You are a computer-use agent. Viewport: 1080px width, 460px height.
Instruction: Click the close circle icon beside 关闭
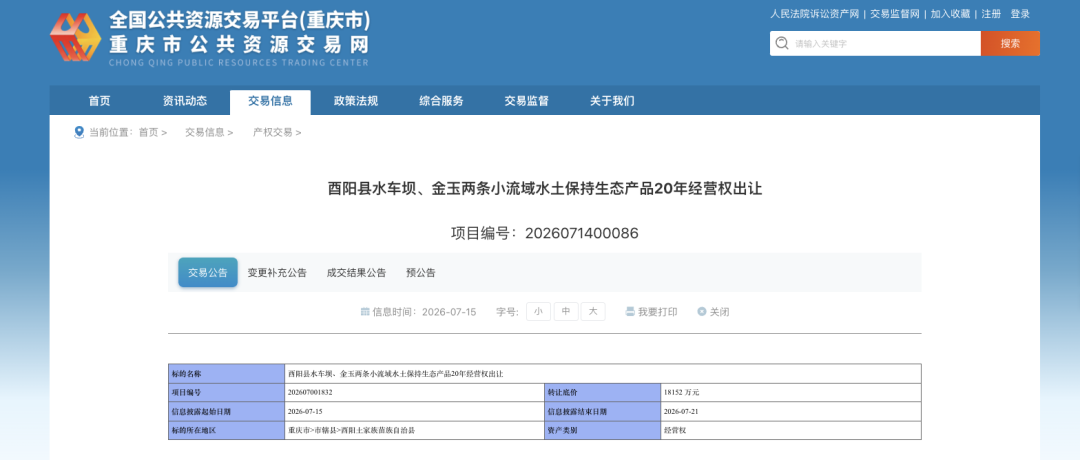pos(702,312)
